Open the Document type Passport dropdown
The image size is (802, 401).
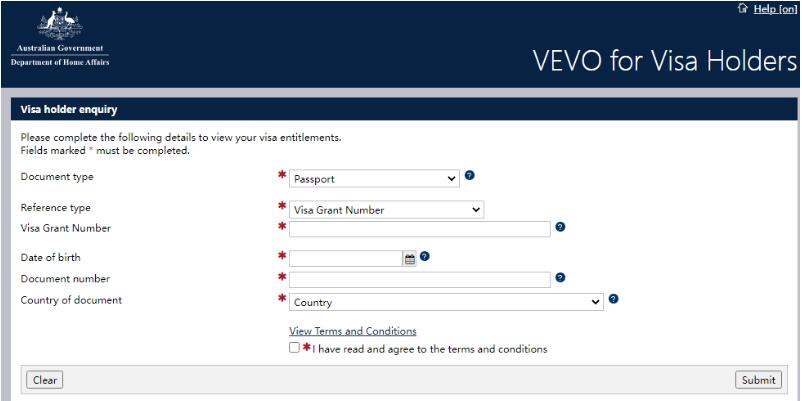pyautogui.click(x=374, y=179)
